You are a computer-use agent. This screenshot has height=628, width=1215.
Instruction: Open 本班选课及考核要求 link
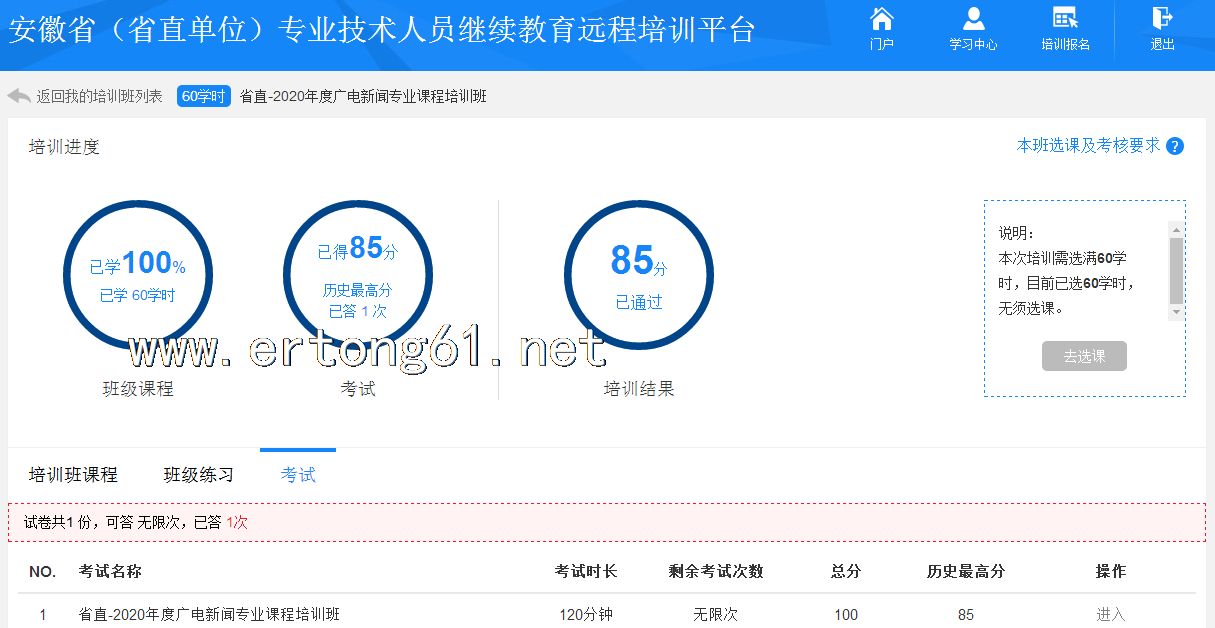(x=1088, y=146)
